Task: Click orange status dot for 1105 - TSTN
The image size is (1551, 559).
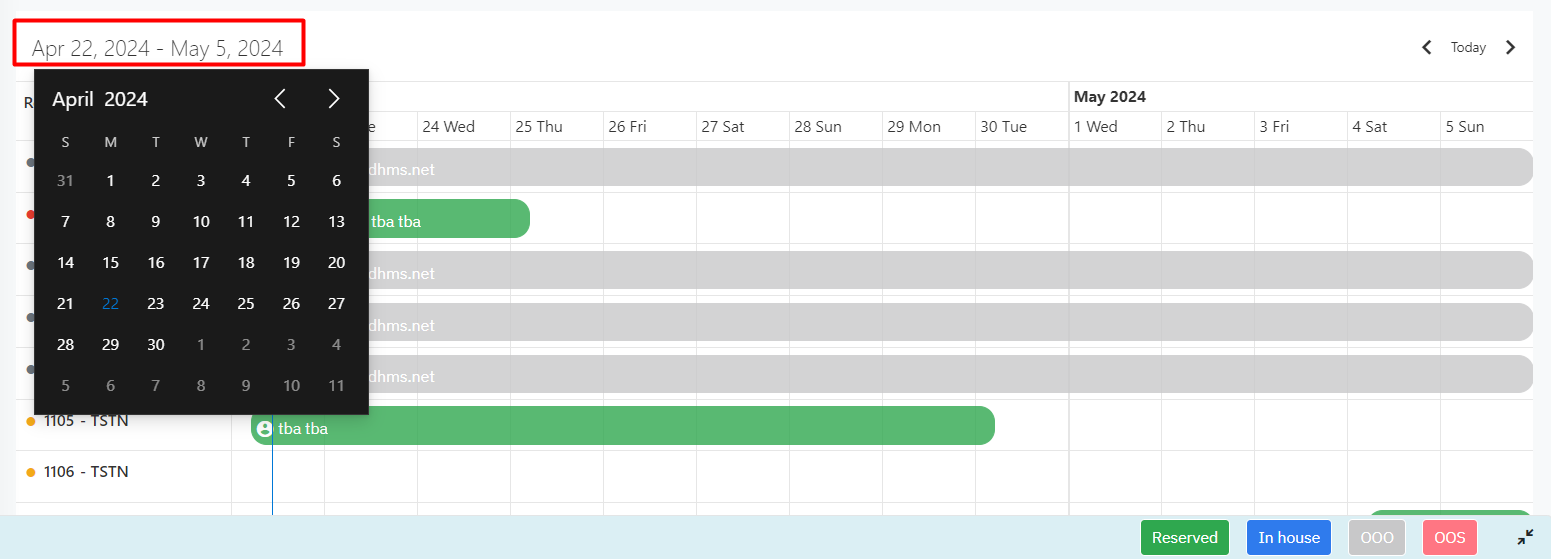Action: [x=31, y=421]
